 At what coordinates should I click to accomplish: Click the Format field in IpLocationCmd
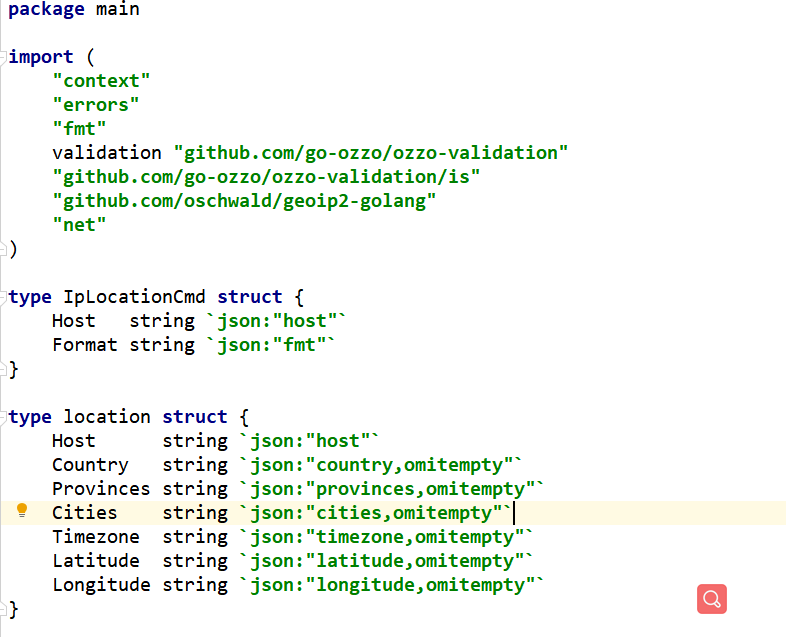[x=84, y=345]
